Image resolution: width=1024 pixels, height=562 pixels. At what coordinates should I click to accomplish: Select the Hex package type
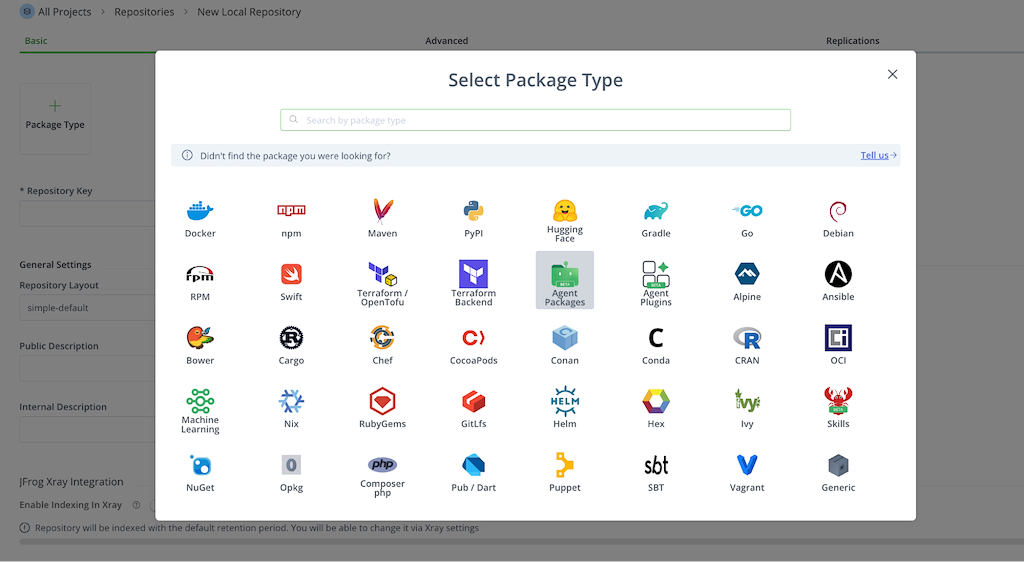coord(656,409)
